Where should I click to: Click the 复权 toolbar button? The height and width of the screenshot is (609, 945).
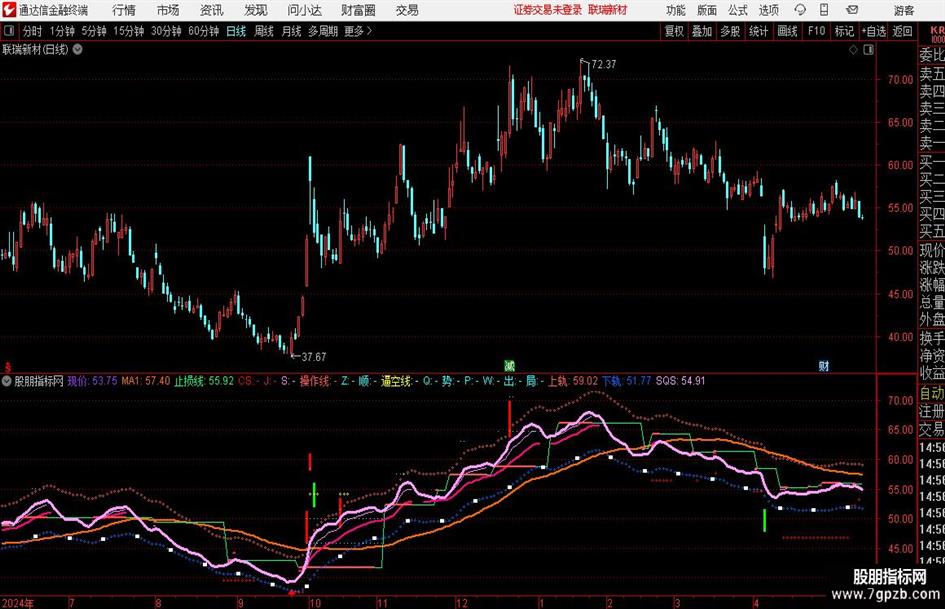click(x=674, y=31)
